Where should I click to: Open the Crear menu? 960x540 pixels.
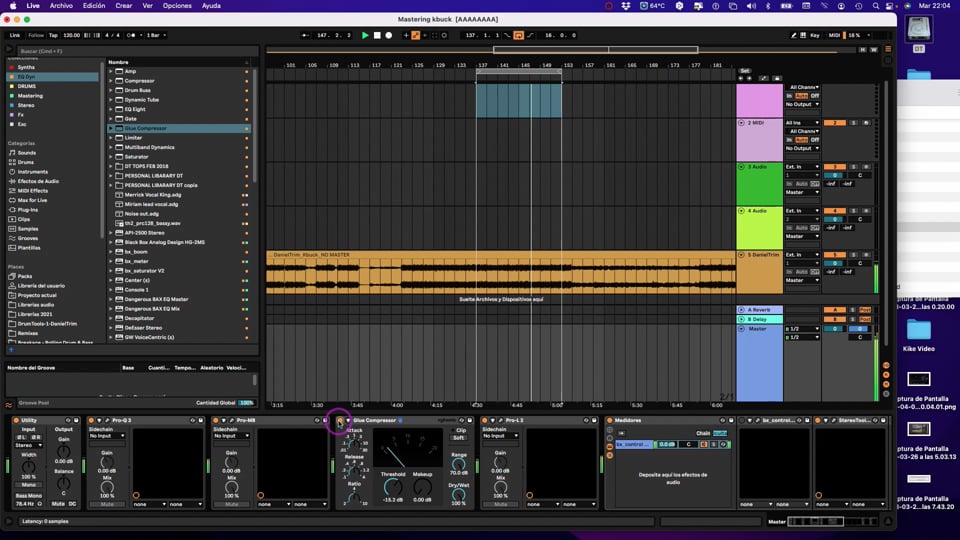click(x=124, y=6)
